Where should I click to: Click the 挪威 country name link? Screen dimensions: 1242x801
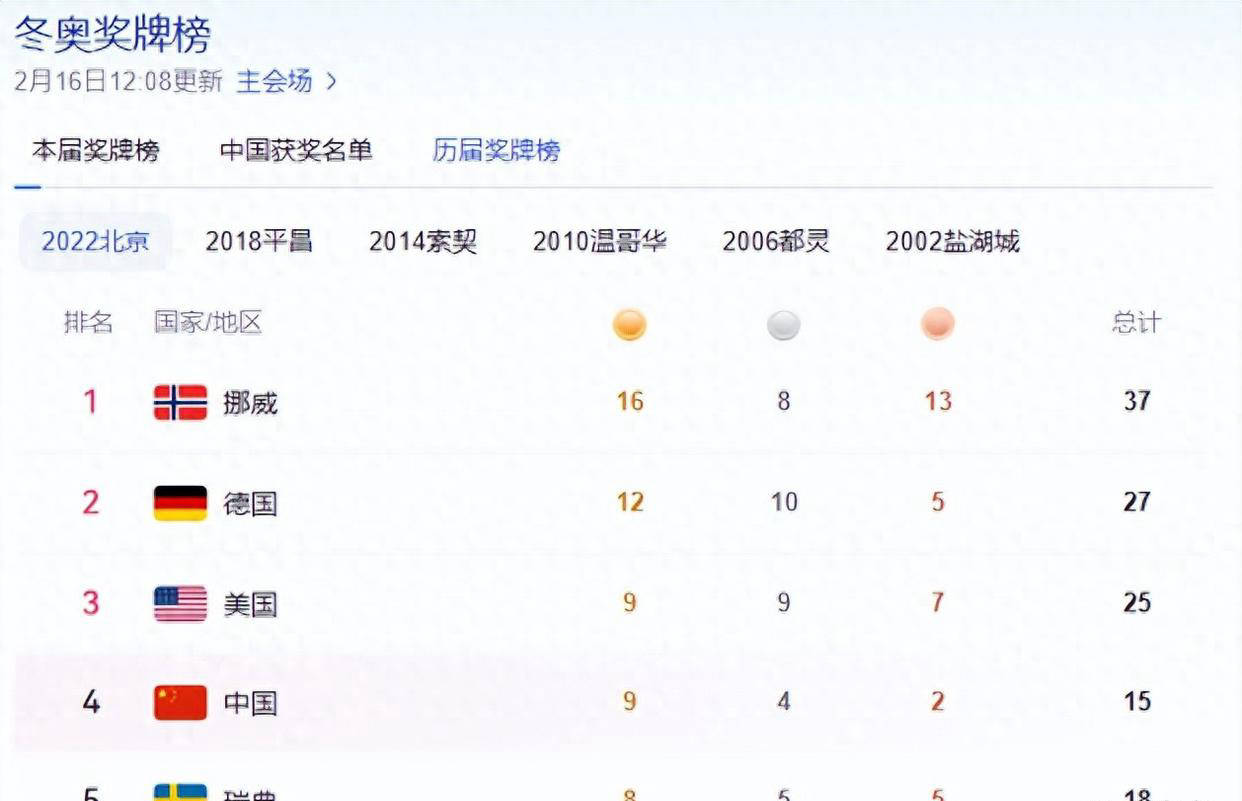pyautogui.click(x=250, y=403)
